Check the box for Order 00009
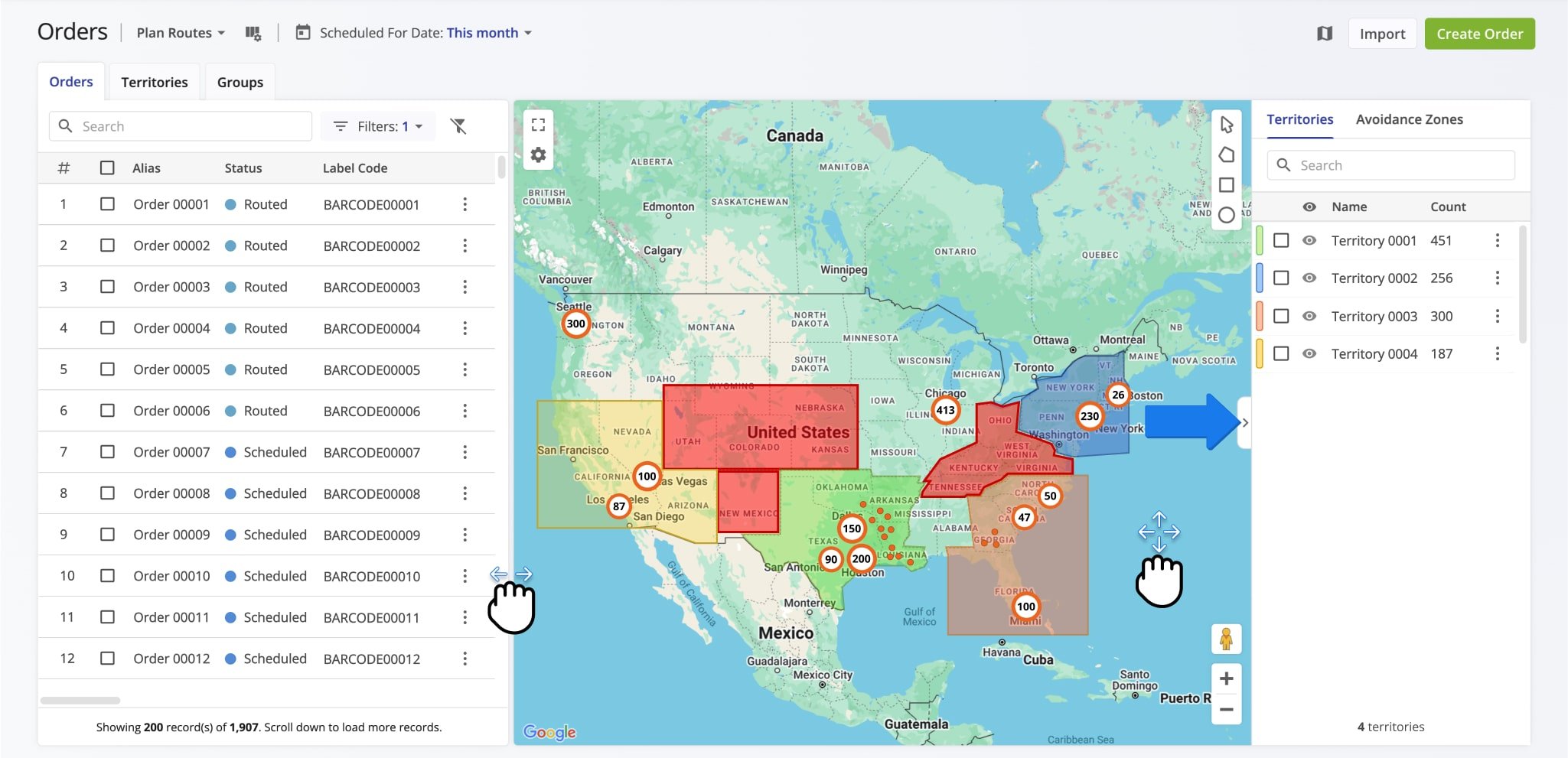 pyautogui.click(x=107, y=535)
